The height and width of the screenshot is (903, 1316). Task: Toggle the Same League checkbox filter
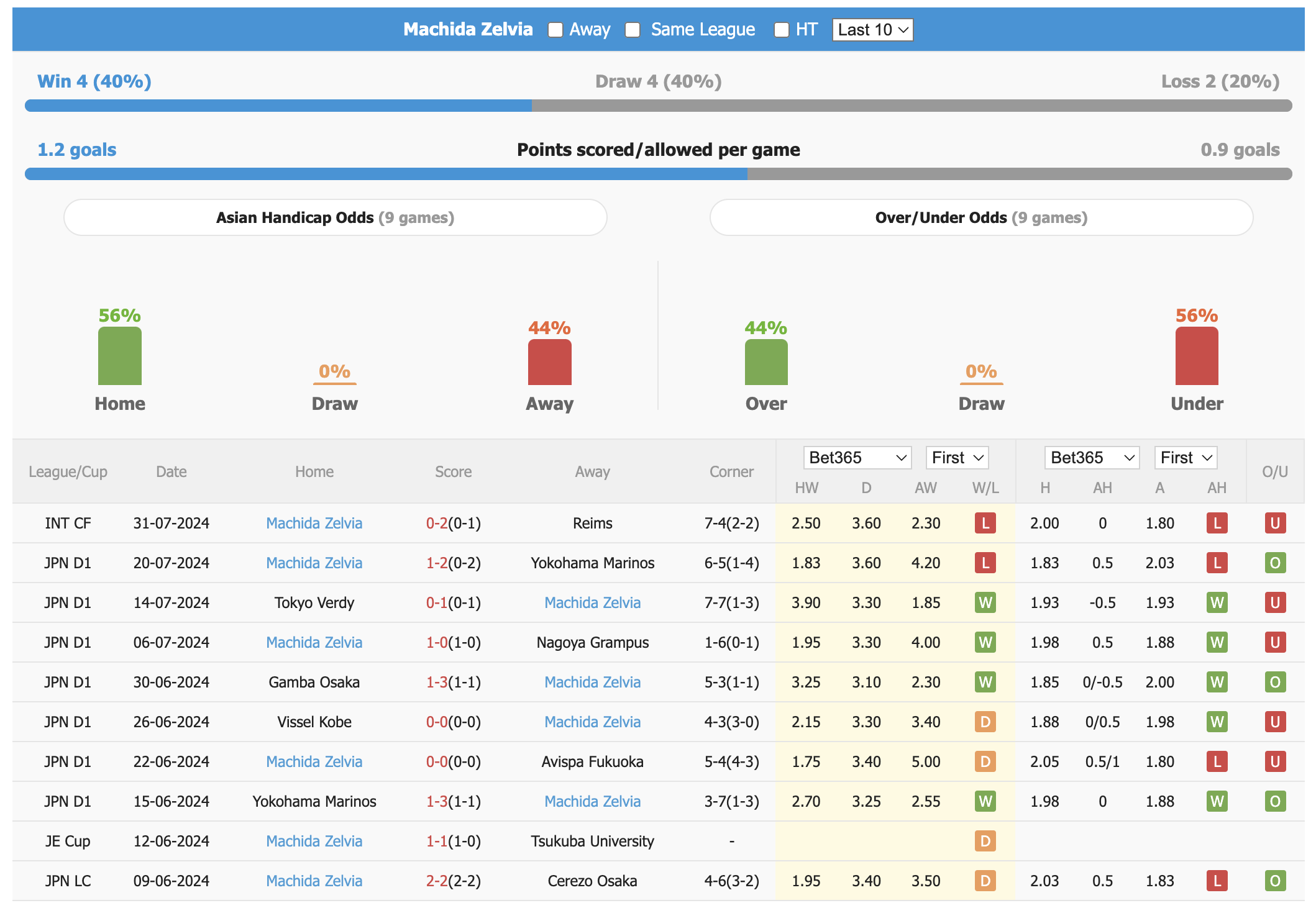(x=633, y=29)
